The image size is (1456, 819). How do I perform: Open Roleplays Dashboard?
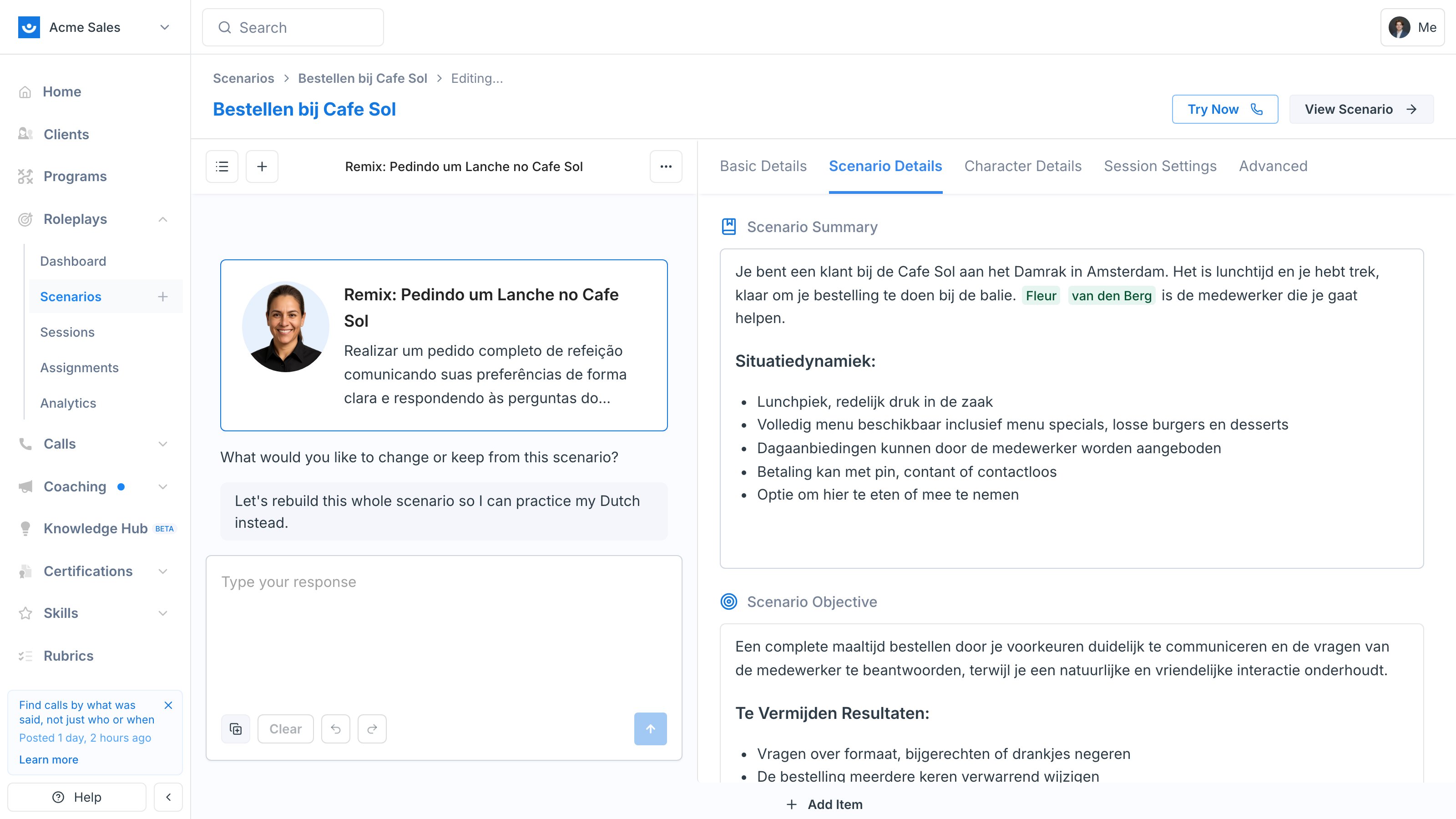[73, 261]
